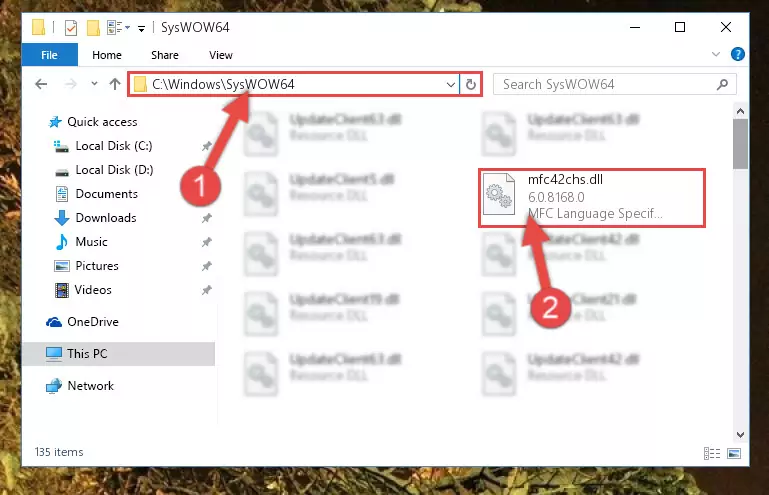Viewport: 769px width, 495px height.
Task: Switch to the Home ribbon tab
Action: click(x=107, y=55)
